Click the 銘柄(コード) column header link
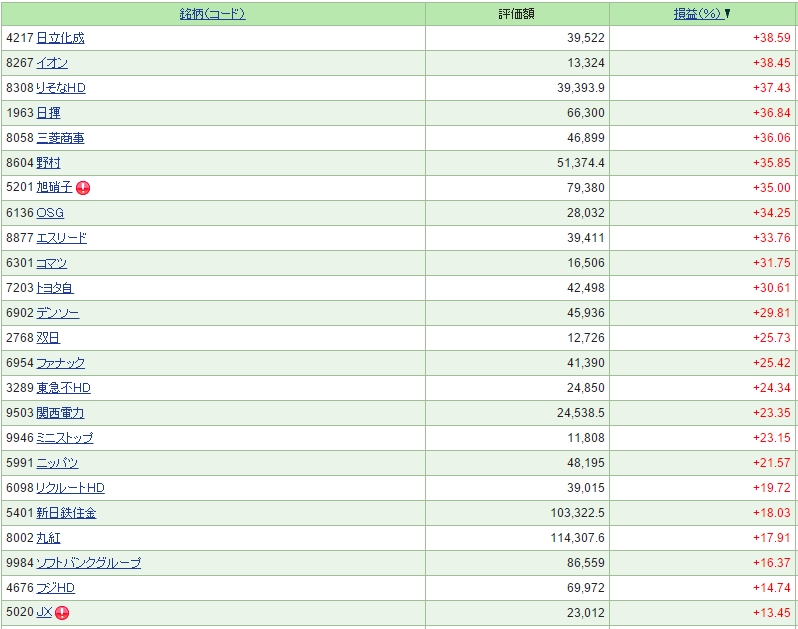 [212, 14]
